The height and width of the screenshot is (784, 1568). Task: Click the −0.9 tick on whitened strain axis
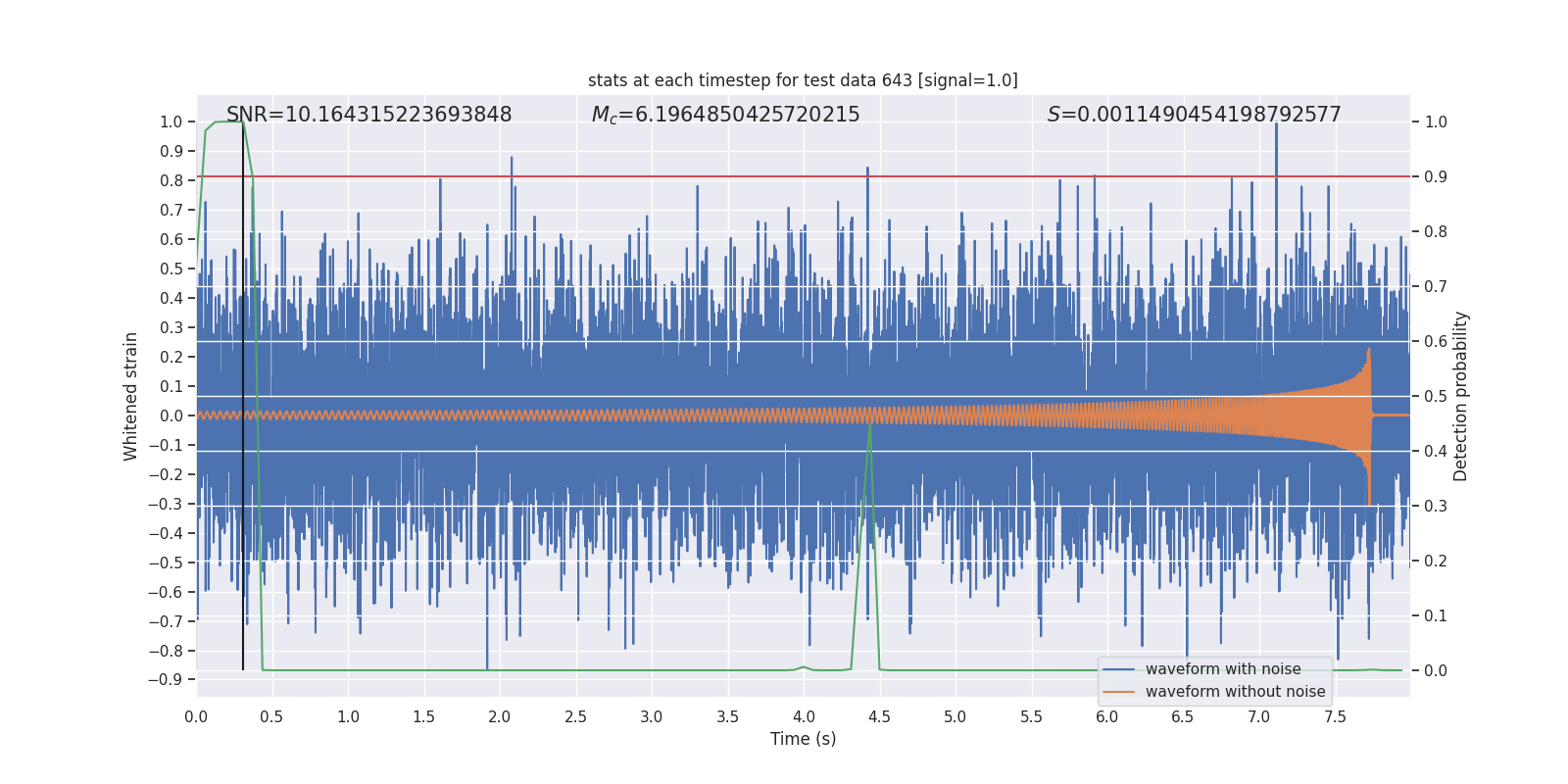pyautogui.click(x=166, y=680)
